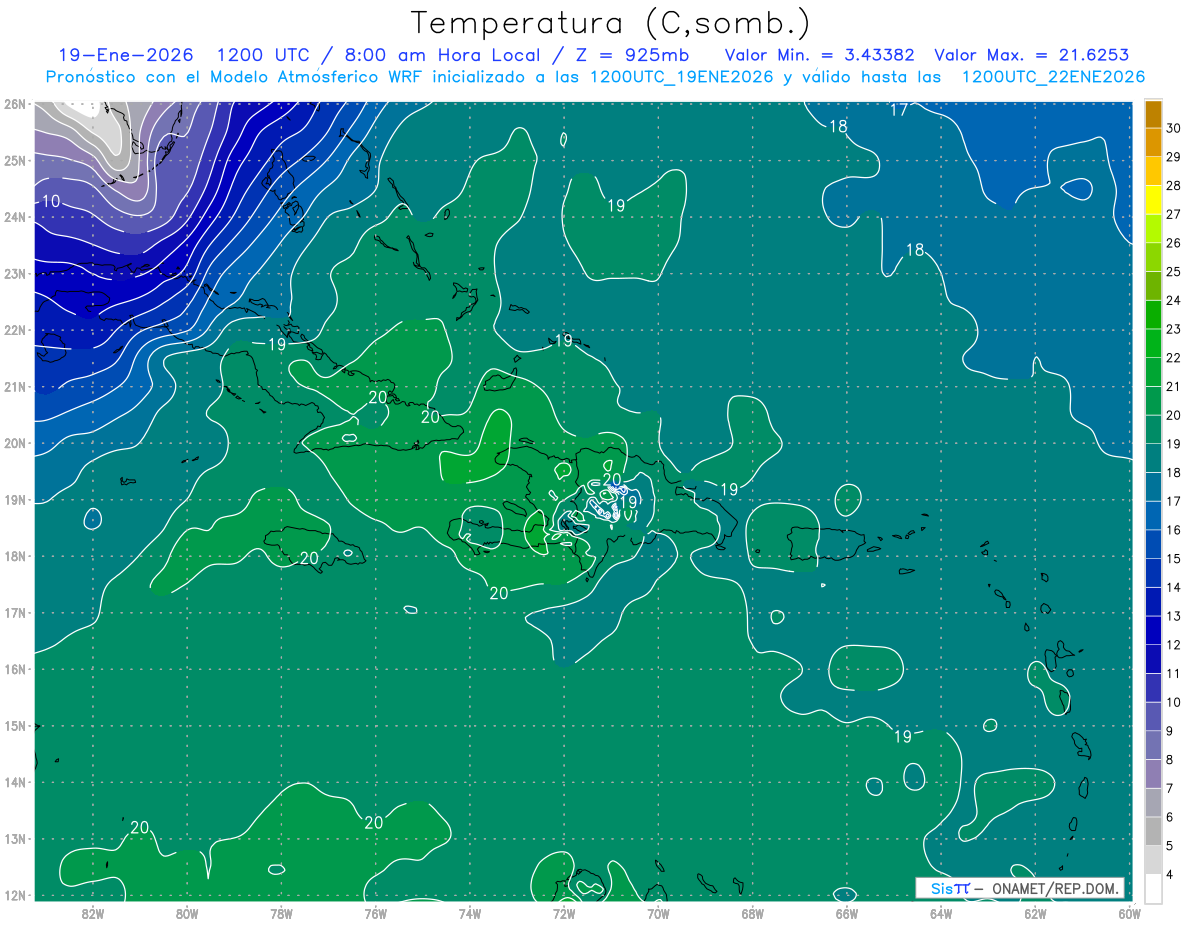Viewport: 1200px width, 927px height.
Task: Click the '17' contour label at the map top
Action: [x=899, y=110]
